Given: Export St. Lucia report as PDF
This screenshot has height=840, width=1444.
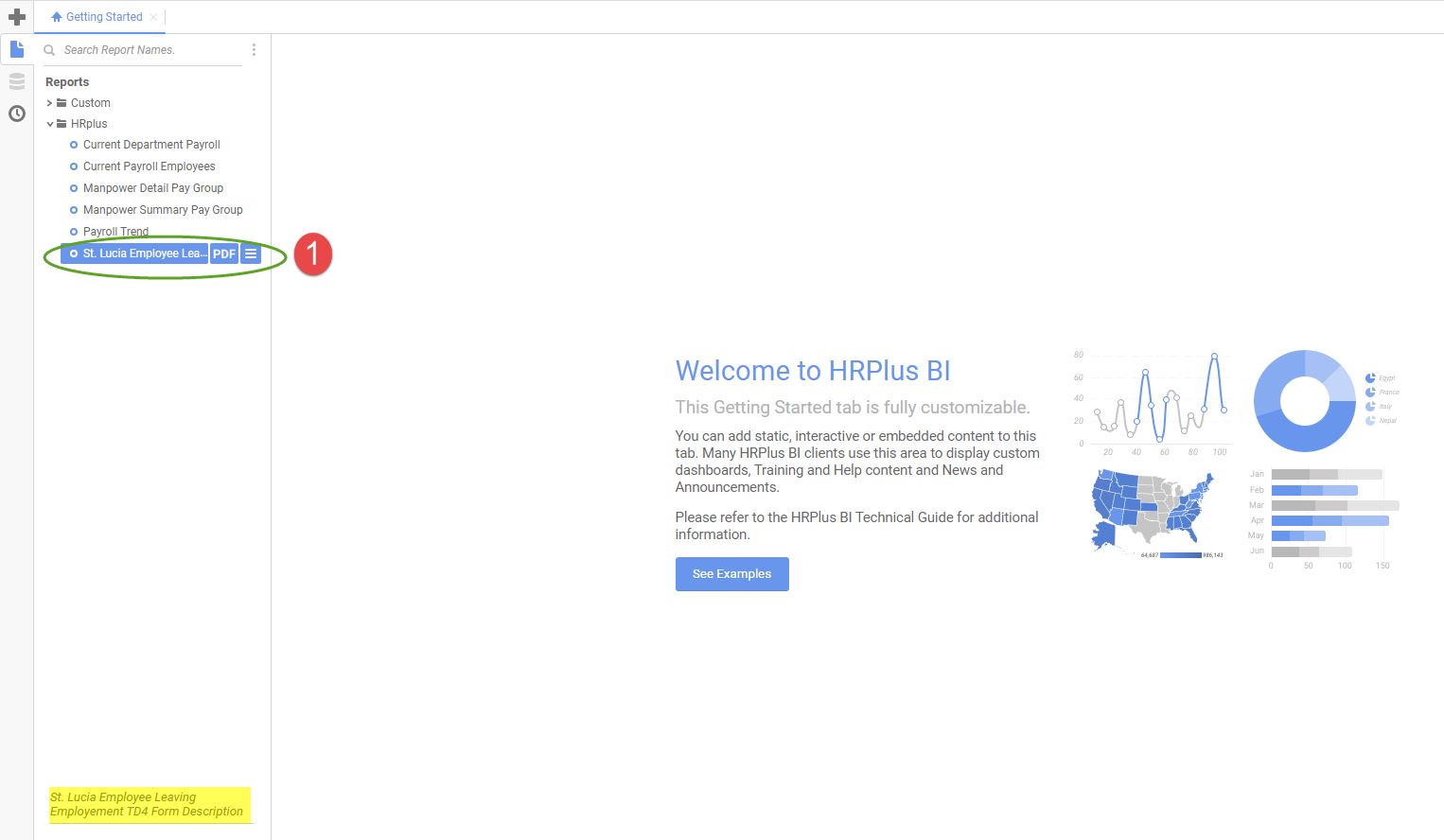Looking at the screenshot, I should point(224,254).
